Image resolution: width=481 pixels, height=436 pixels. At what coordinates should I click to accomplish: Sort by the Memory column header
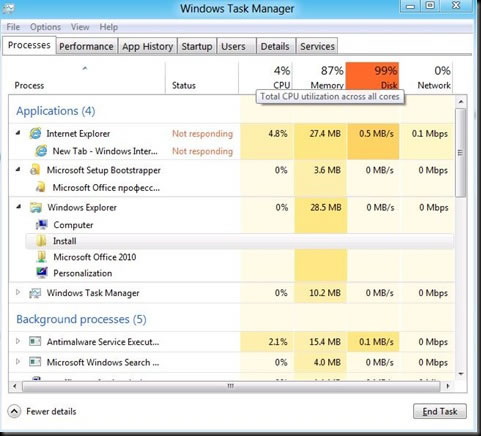pos(319,77)
